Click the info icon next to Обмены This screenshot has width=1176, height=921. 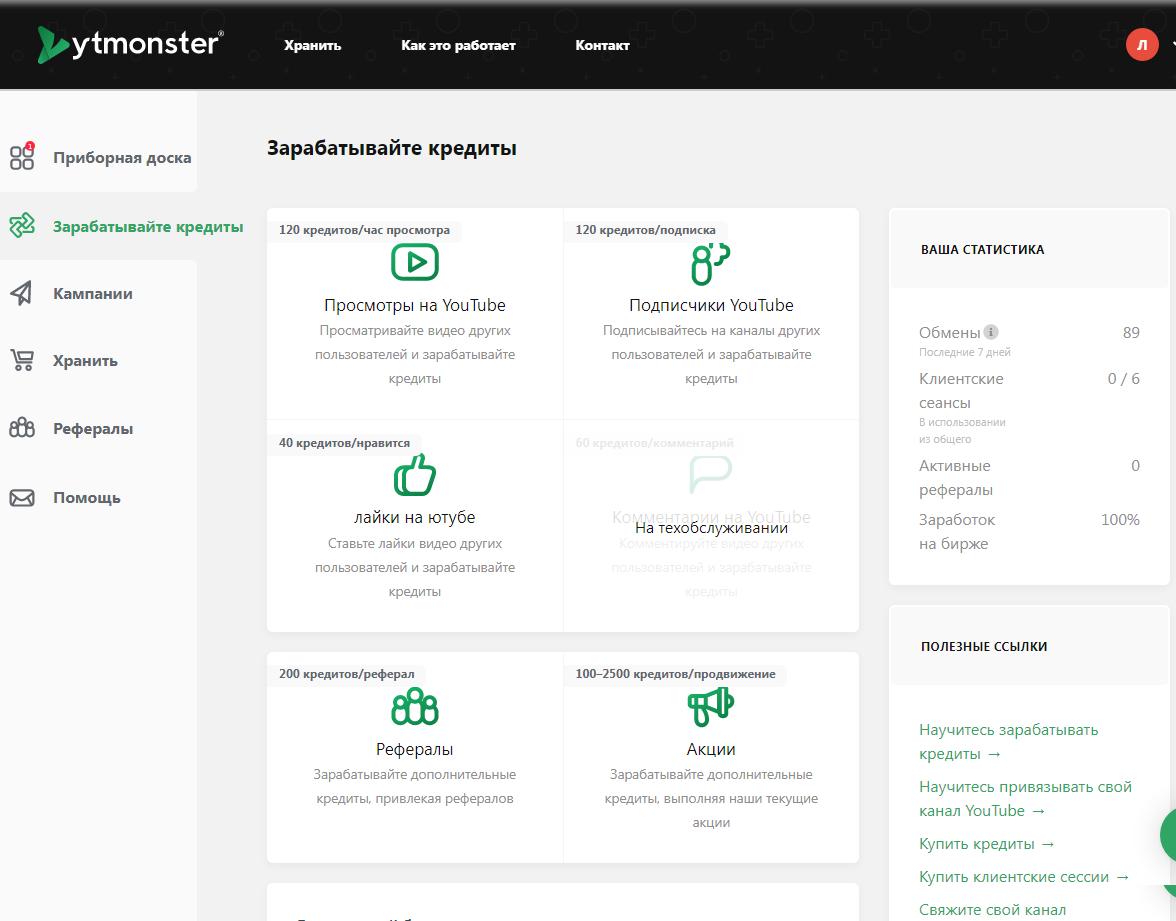pyautogui.click(x=991, y=332)
